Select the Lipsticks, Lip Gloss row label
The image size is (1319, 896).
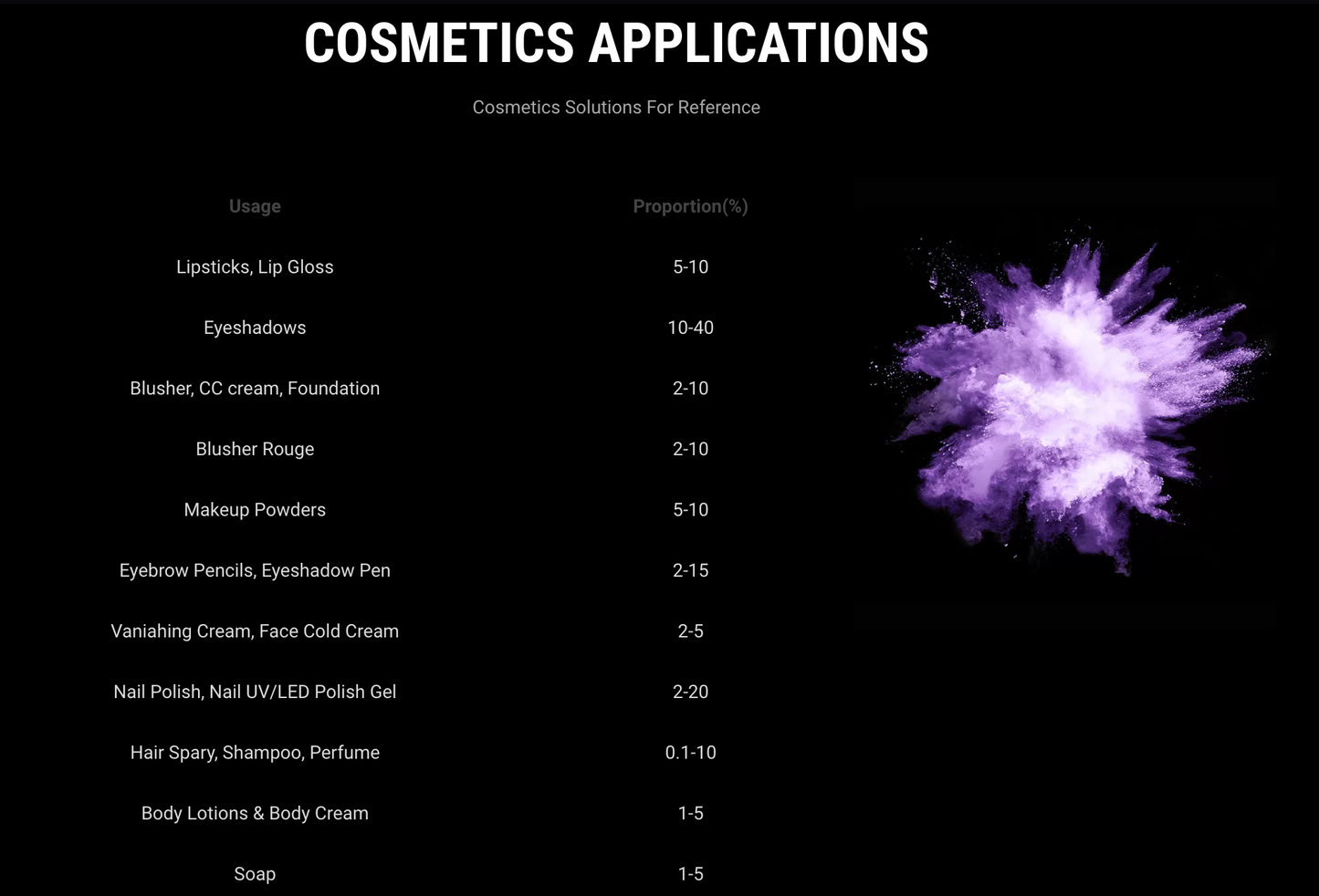coord(255,267)
